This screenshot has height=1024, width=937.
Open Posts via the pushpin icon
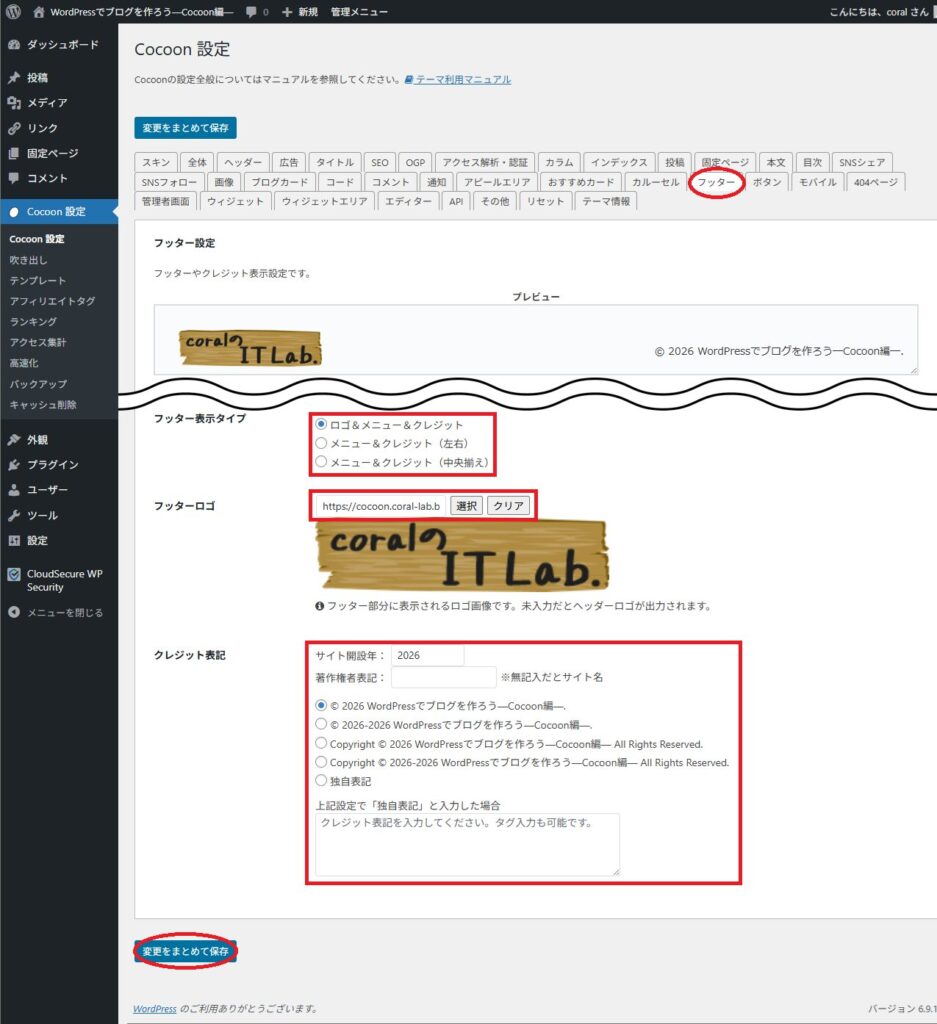point(14,78)
